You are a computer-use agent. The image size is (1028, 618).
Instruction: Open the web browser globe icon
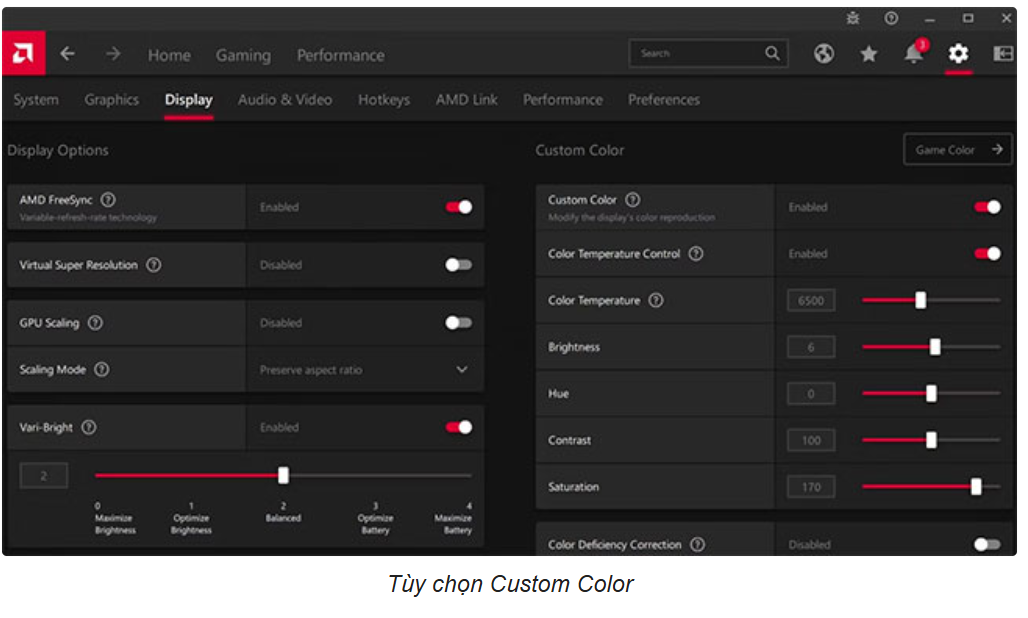(824, 54)
